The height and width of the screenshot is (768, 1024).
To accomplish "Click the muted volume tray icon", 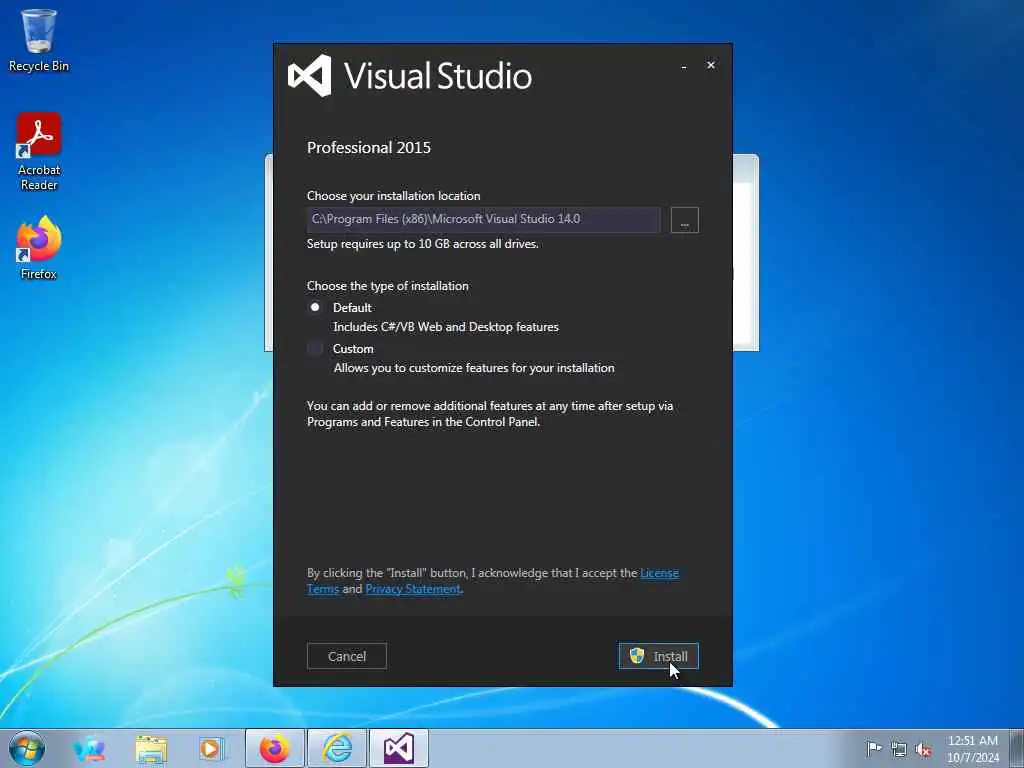I will point(923,749).
